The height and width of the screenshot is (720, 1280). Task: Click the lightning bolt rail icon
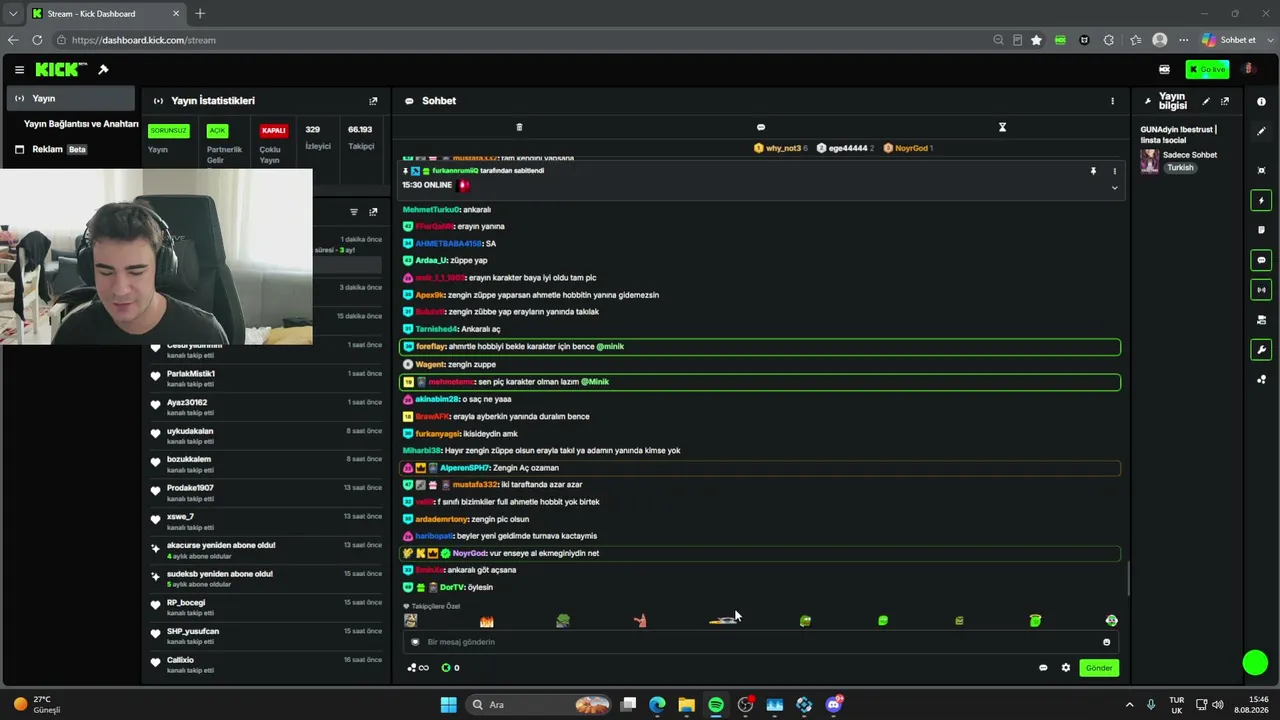pos(1261,201)
